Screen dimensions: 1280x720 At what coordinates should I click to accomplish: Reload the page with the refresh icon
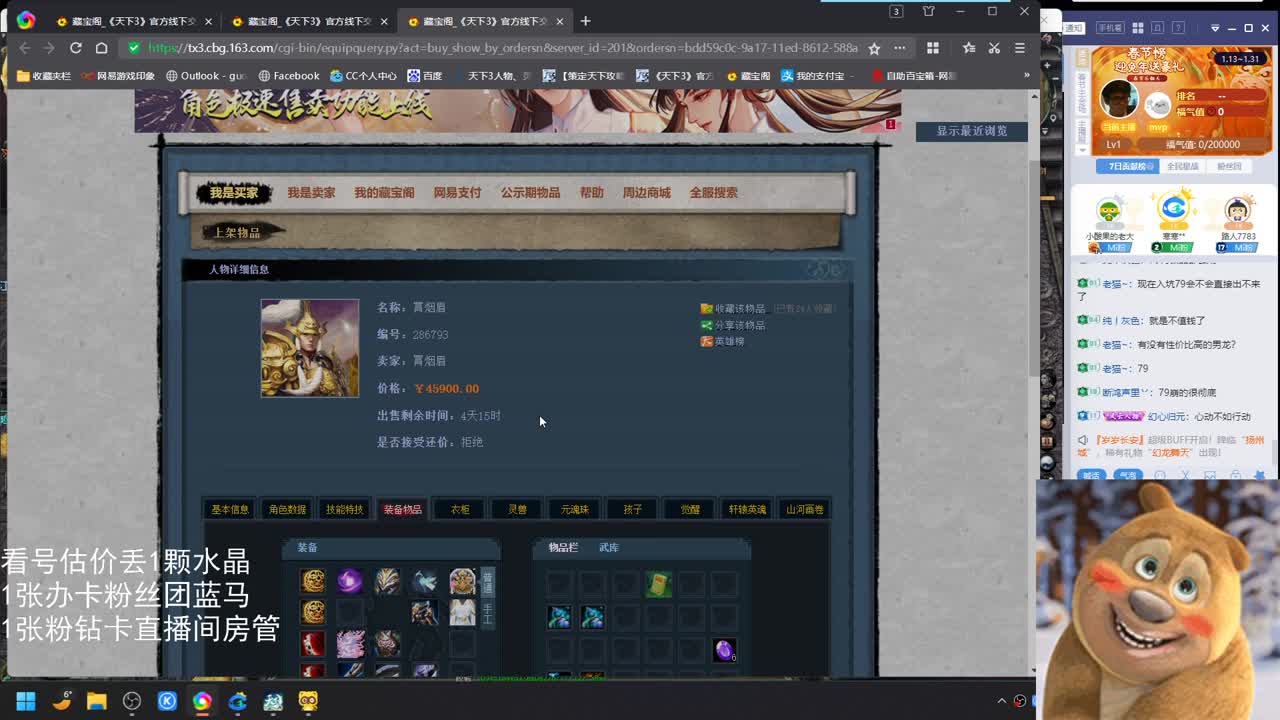click(75, 48)
